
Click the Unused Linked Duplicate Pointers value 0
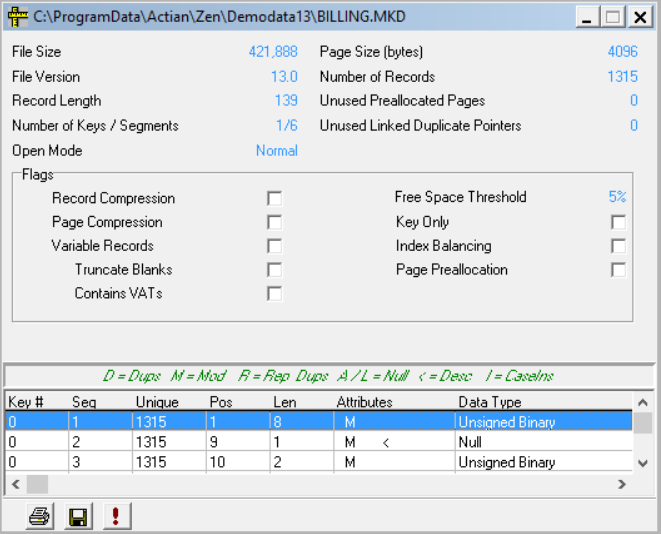pyautogui.click(x=634, y=125)
